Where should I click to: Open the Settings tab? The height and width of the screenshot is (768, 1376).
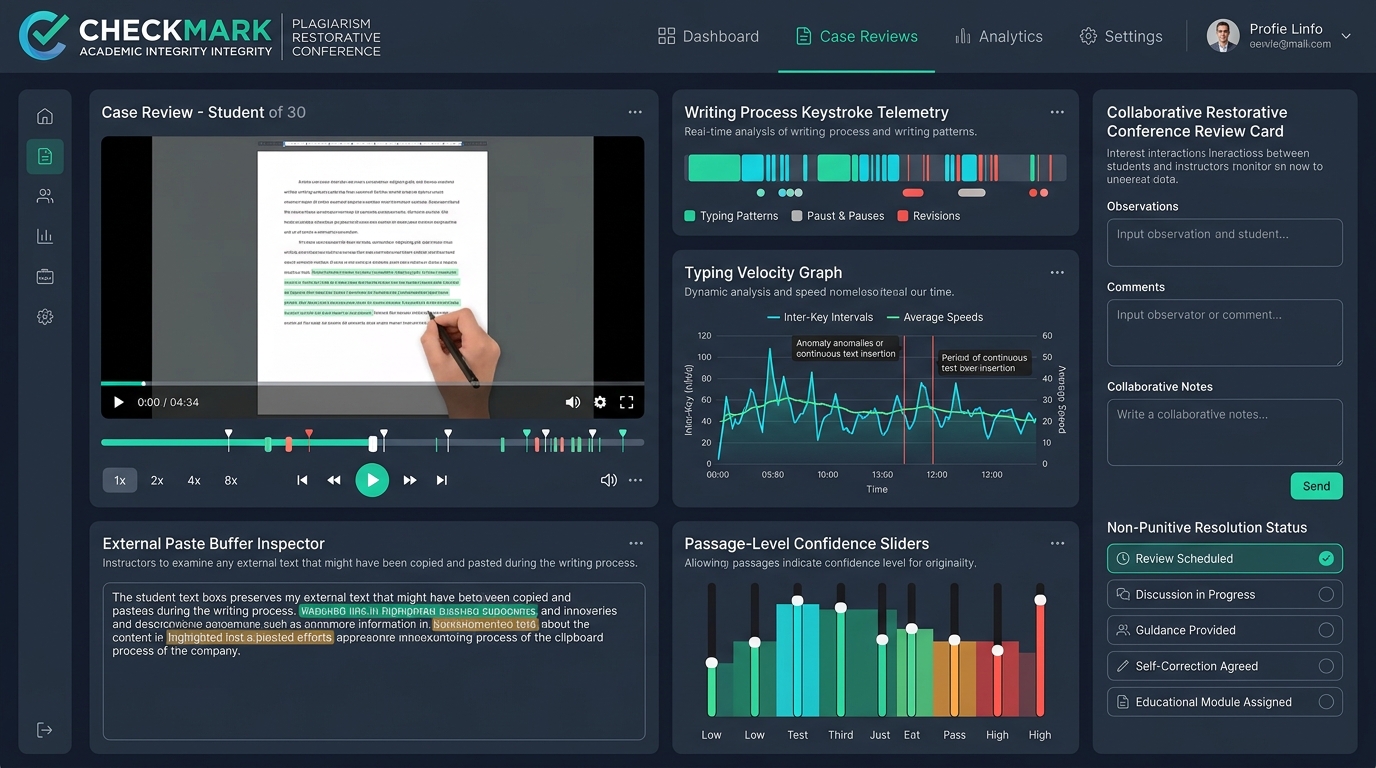click(x=1121, y=36)
